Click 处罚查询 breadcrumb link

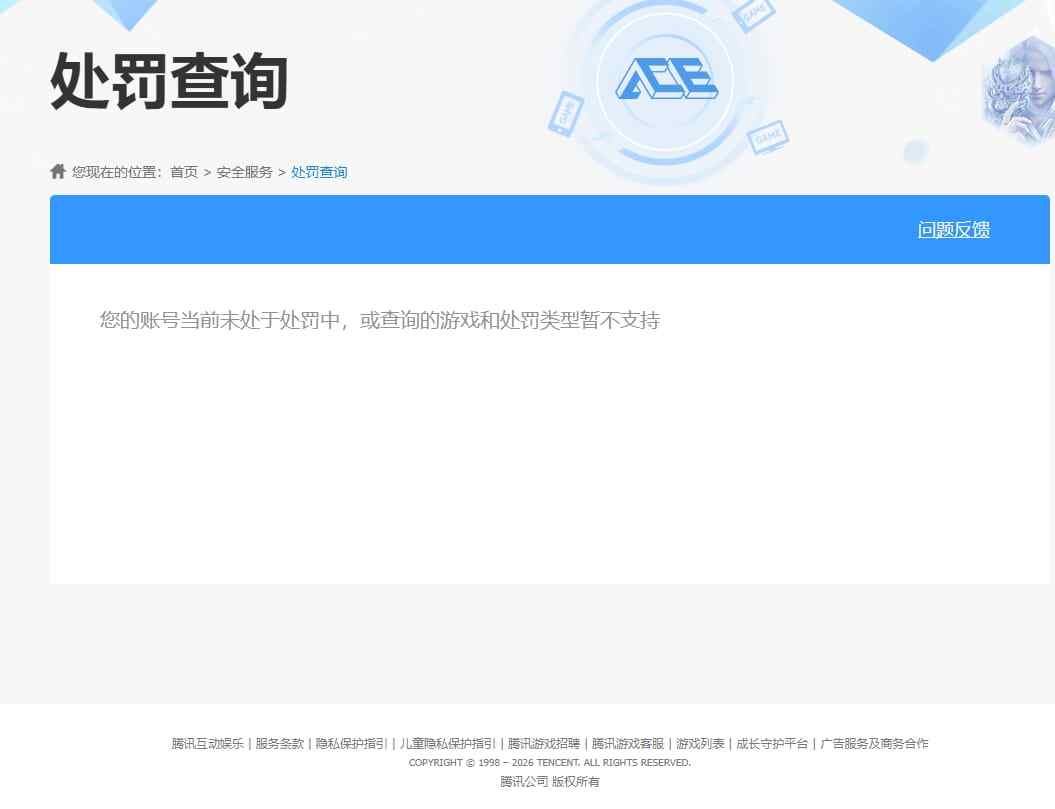pyautogui.click(x=319, y=172)
